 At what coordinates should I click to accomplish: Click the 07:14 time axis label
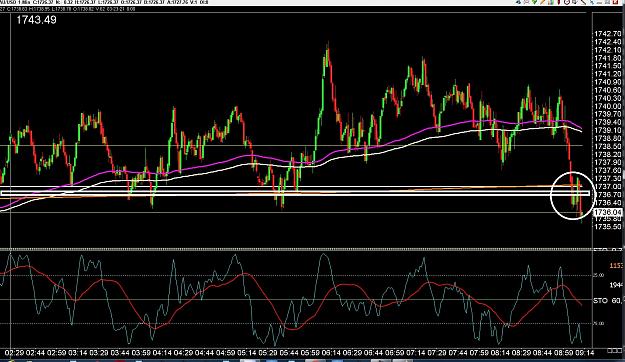415,353
